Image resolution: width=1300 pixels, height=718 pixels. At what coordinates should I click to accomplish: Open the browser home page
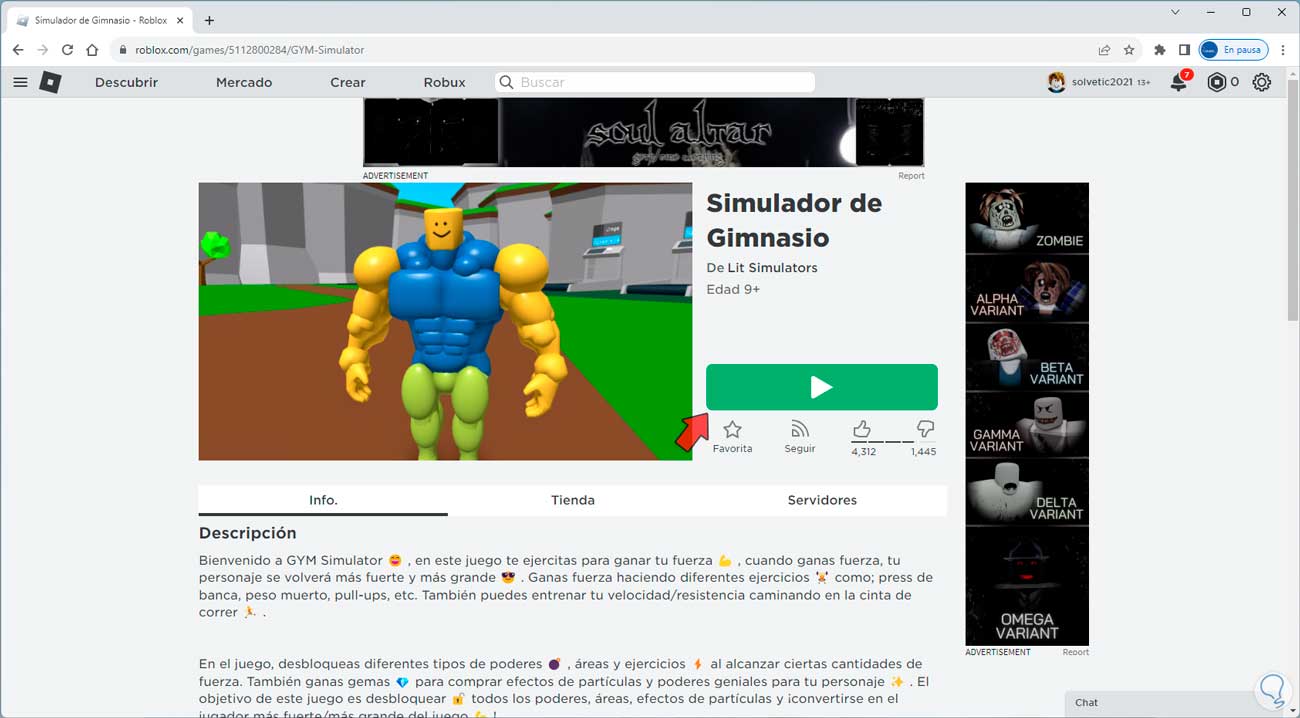pos(92,50)
